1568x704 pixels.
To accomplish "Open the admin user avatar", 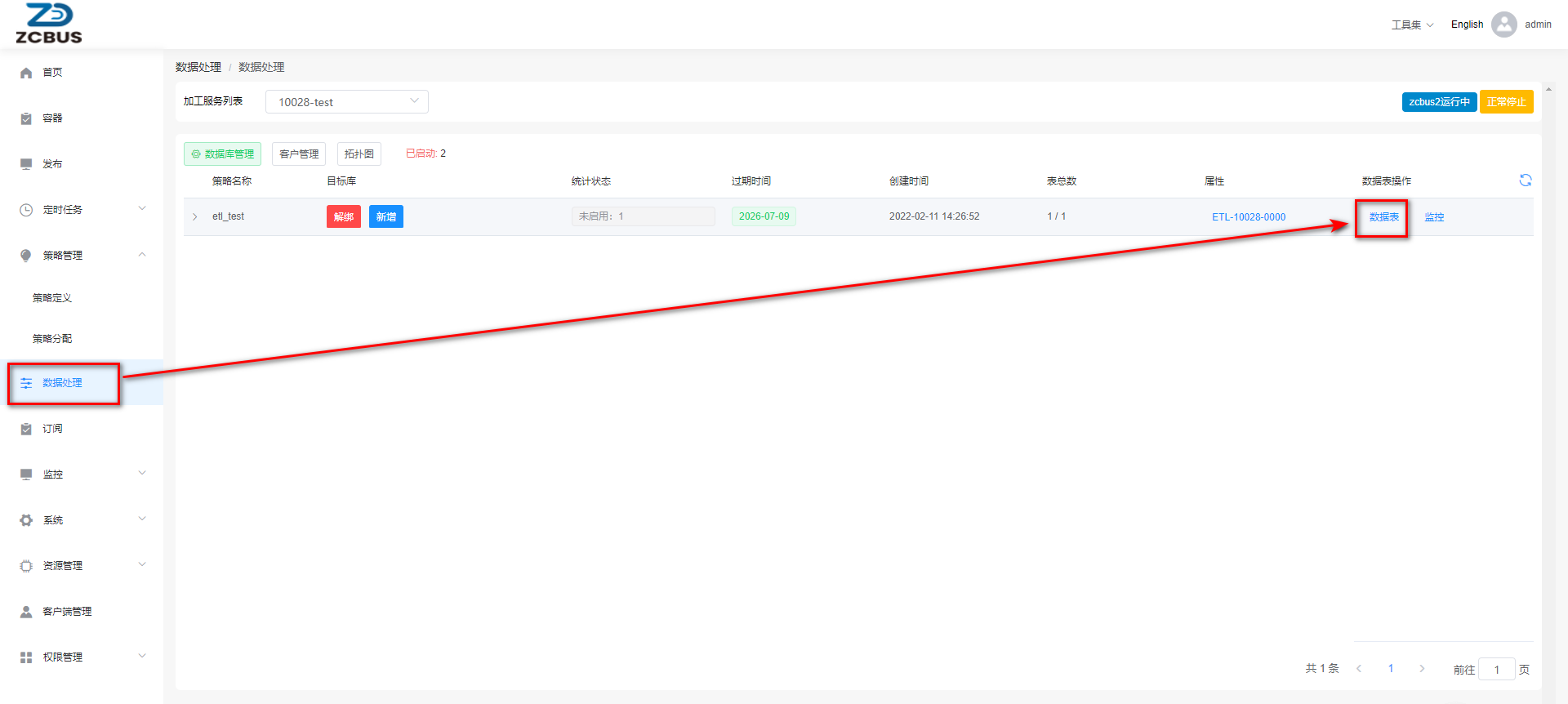I will tap(1503, 25).
